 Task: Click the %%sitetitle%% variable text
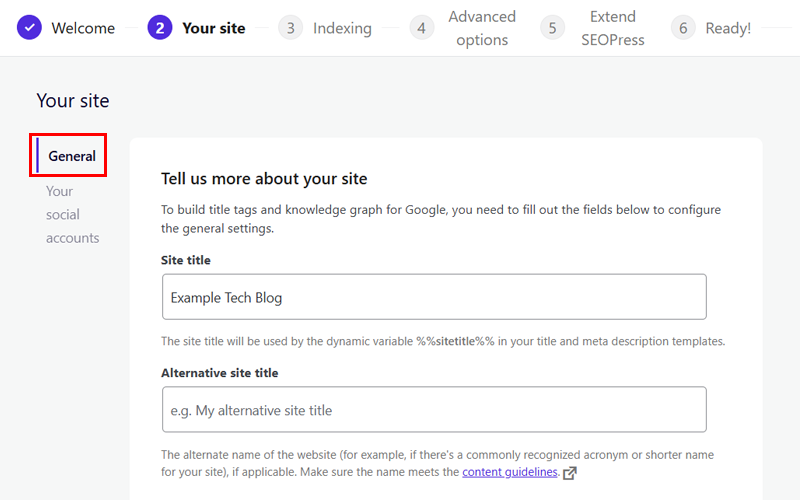(x=455, y=341)
